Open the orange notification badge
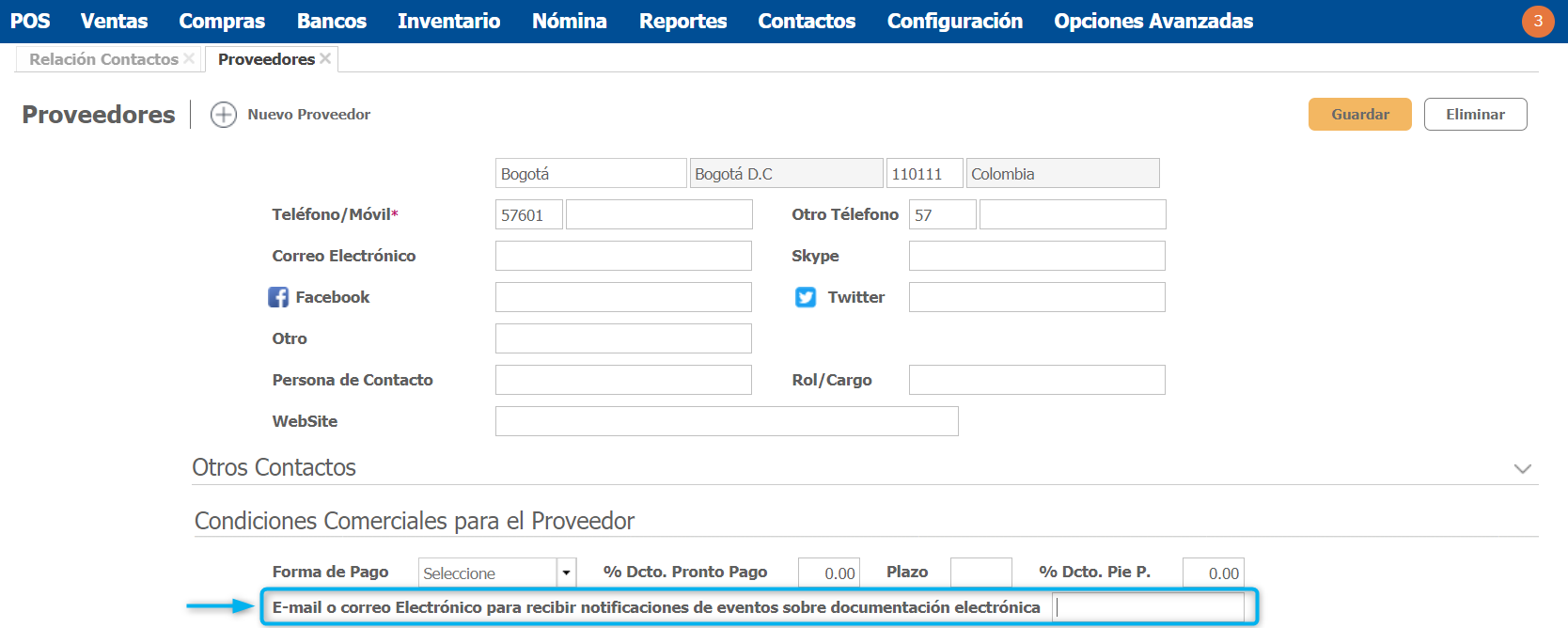The width and height of the screenshot is (1568, 628). coord(1538,21)
